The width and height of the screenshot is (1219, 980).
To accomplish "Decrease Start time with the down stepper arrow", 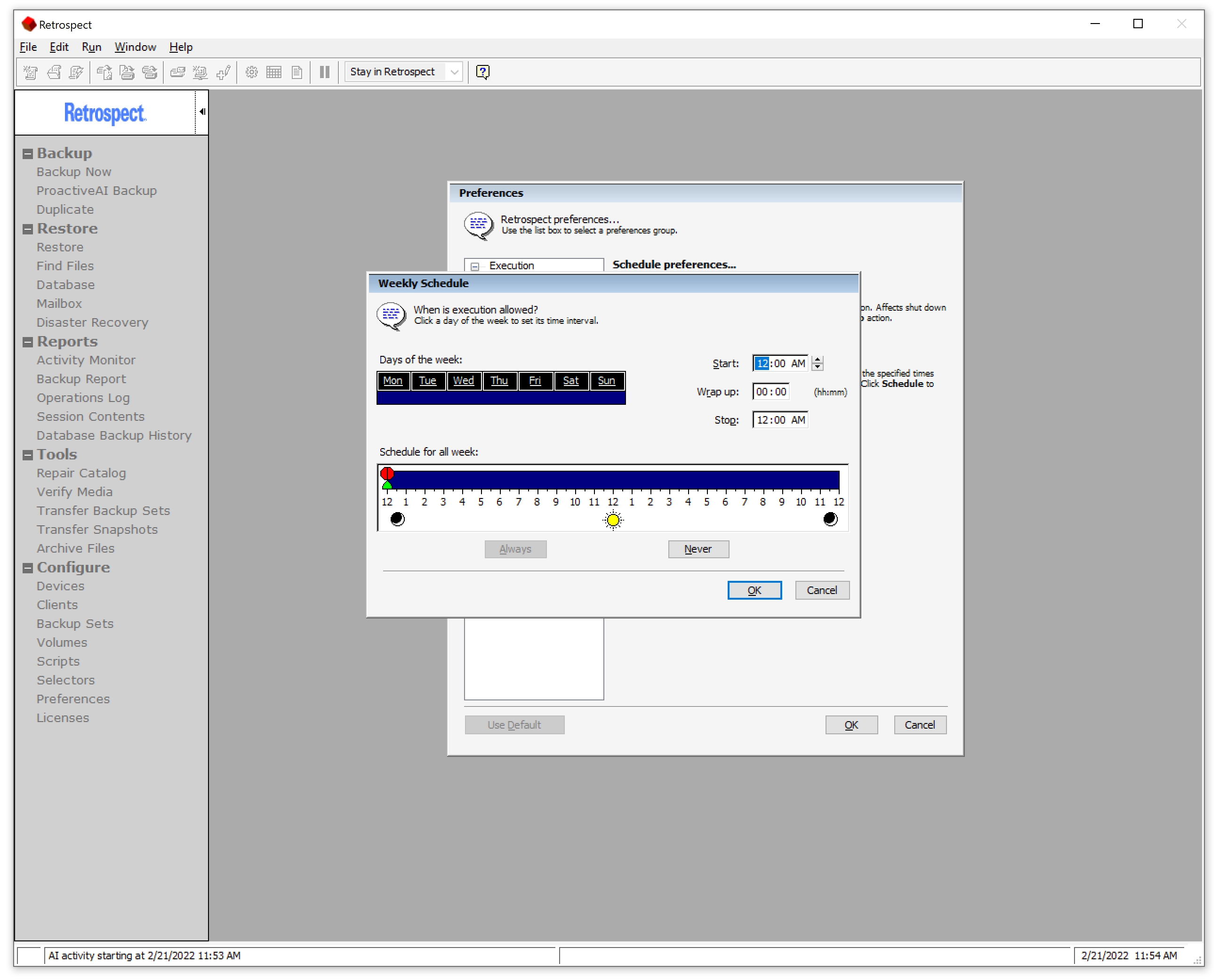I will pos(818,367).
